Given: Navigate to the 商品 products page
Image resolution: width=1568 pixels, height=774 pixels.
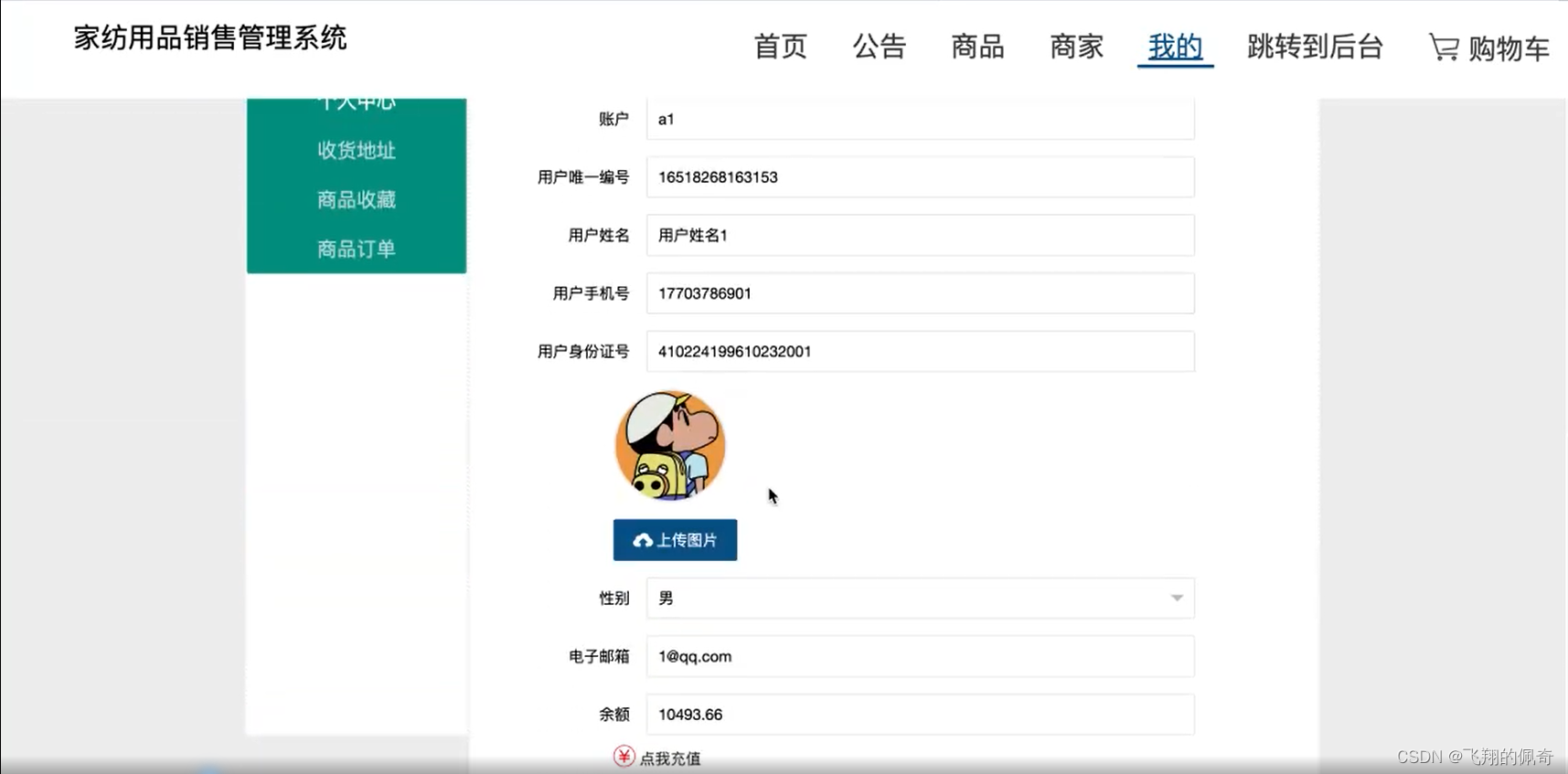Looking at the screenshot, I should (x=977, y=47).
